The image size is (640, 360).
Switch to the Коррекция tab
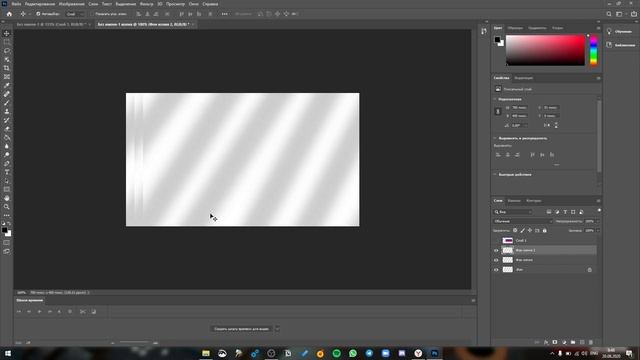pyautogui.click(x=523, y=78)
